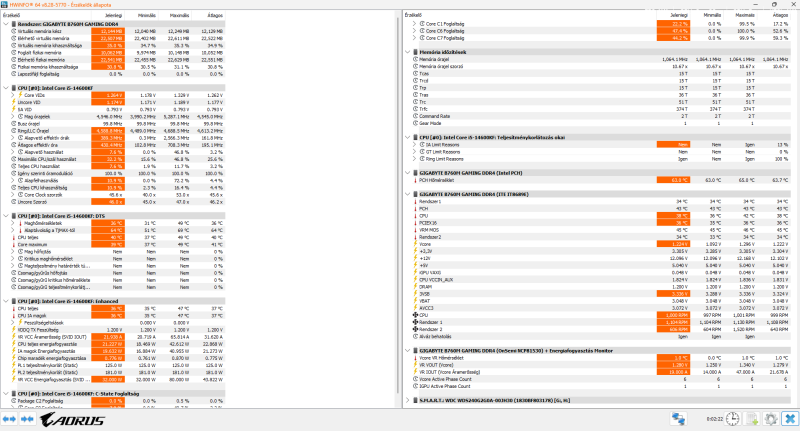Collapse the ITE IT8689E sensor group
Viewport: 800px width, 431px height.
pyautogui.click(x=408, y=194)
